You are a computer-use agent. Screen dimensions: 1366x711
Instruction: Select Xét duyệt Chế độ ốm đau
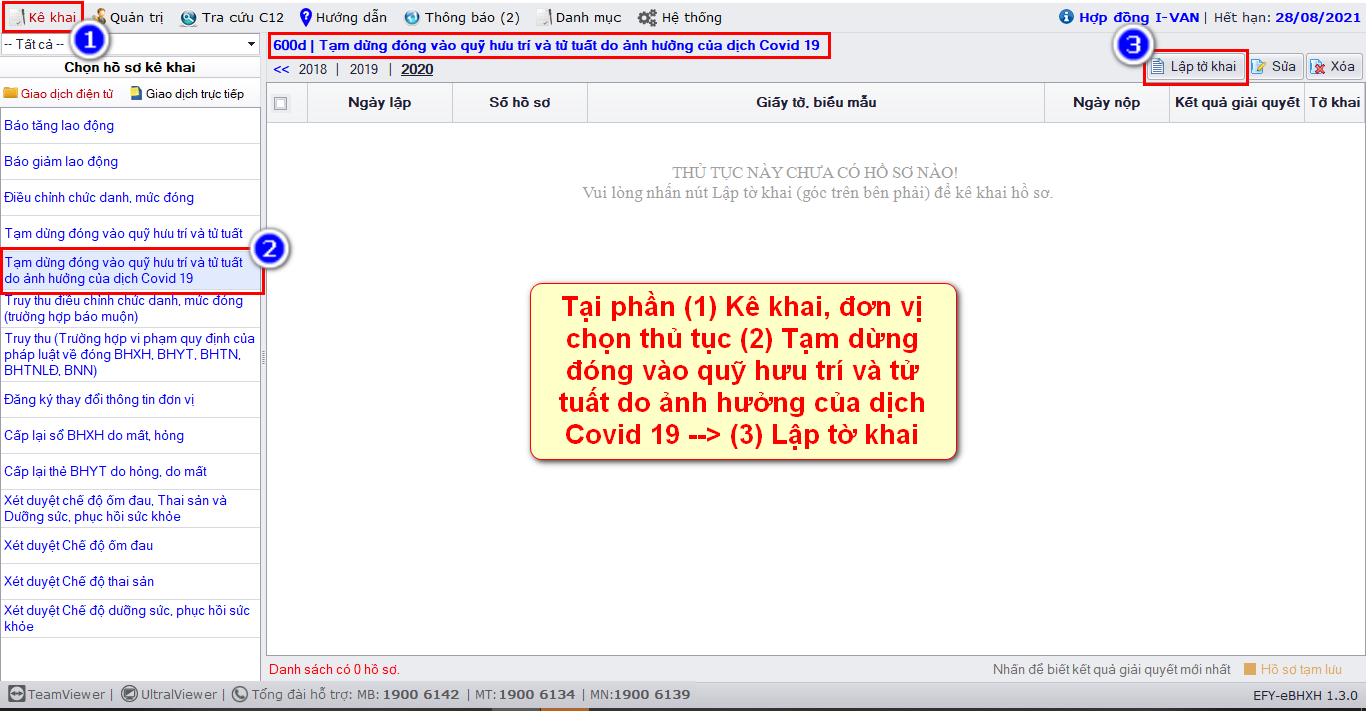(130, 546)
